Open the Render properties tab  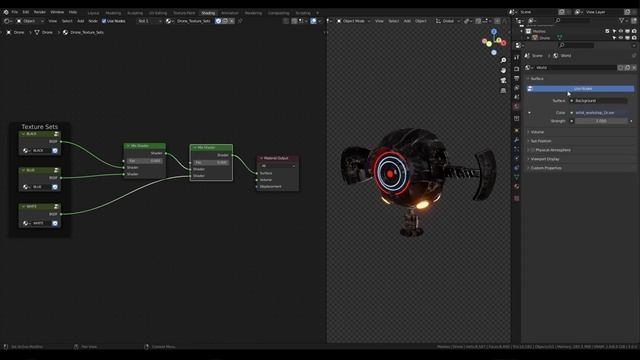click(517, 69)
